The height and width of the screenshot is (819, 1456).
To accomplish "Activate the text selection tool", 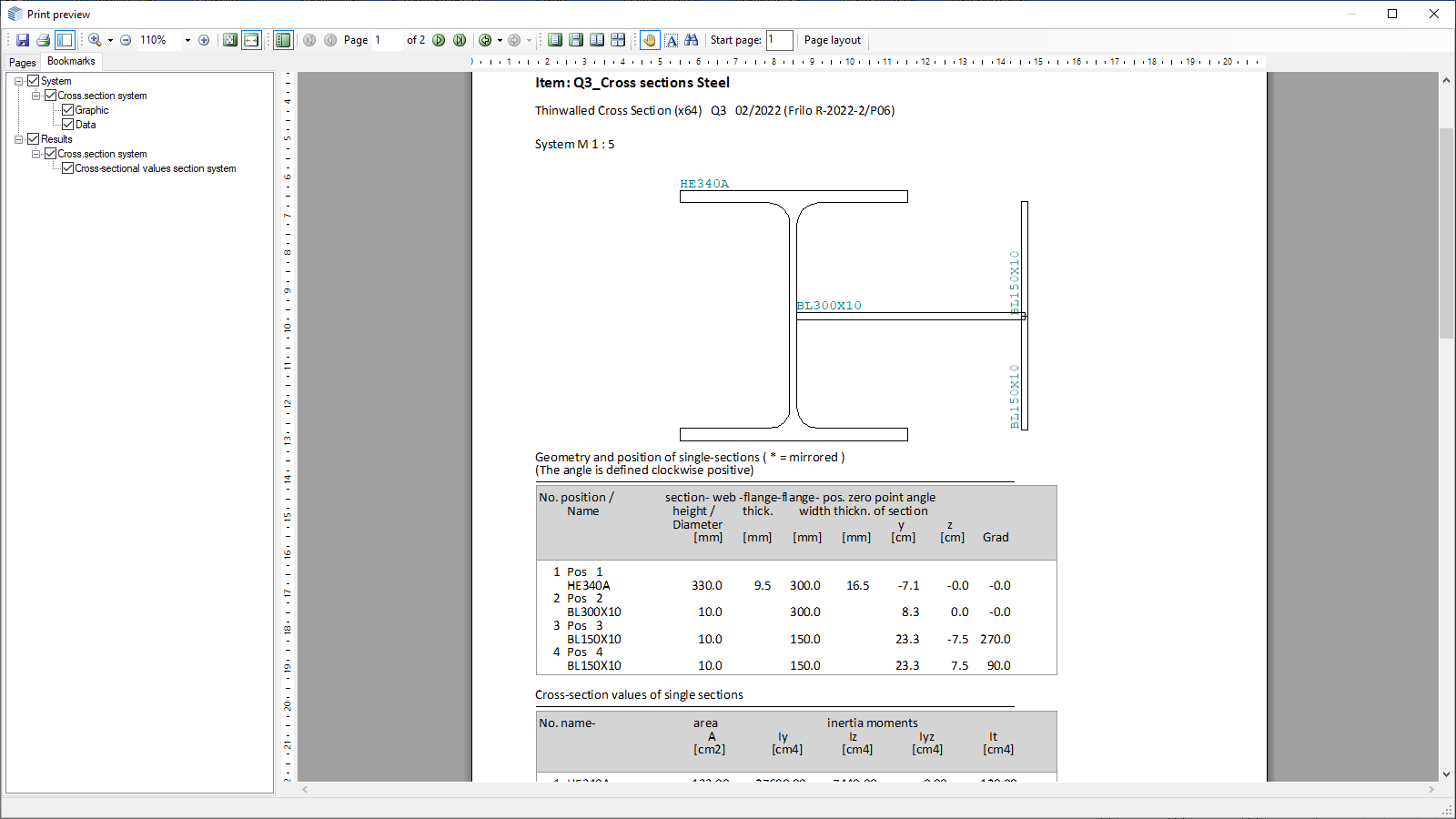I will (672, 40).
